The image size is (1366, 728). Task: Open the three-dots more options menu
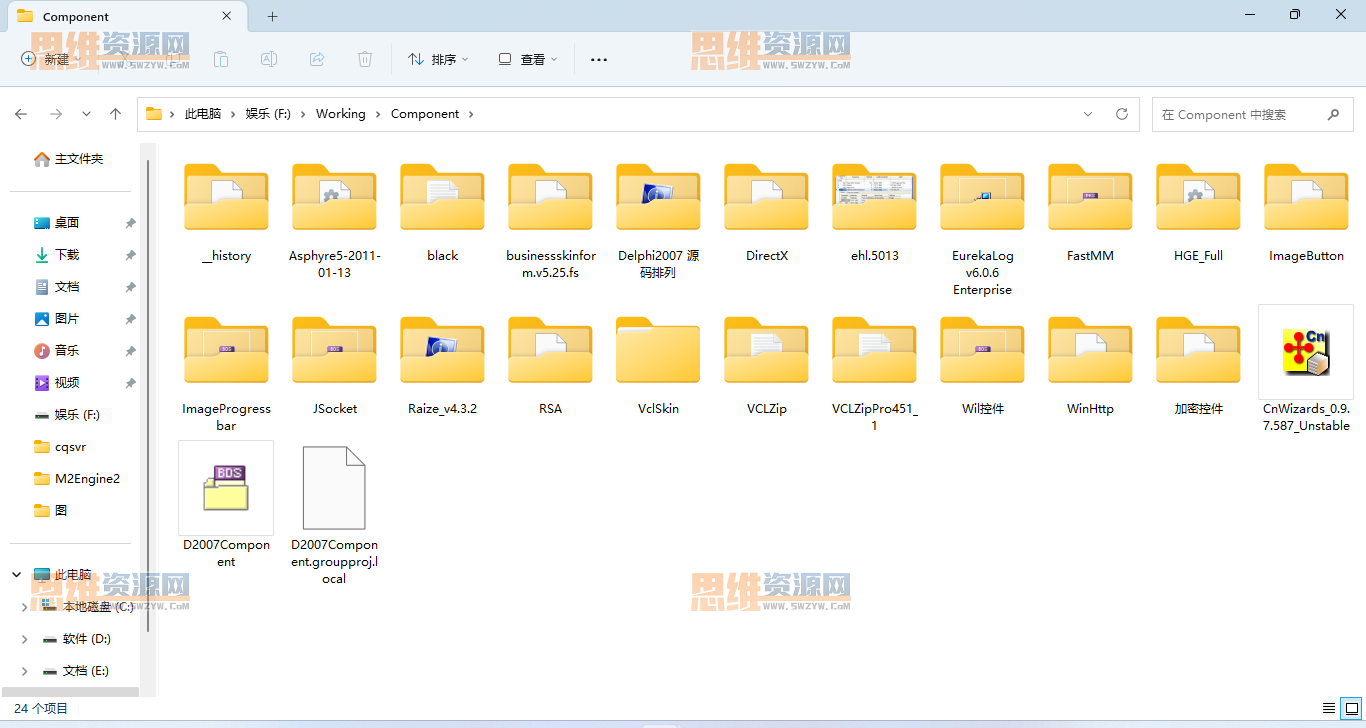tap(599, 59)
